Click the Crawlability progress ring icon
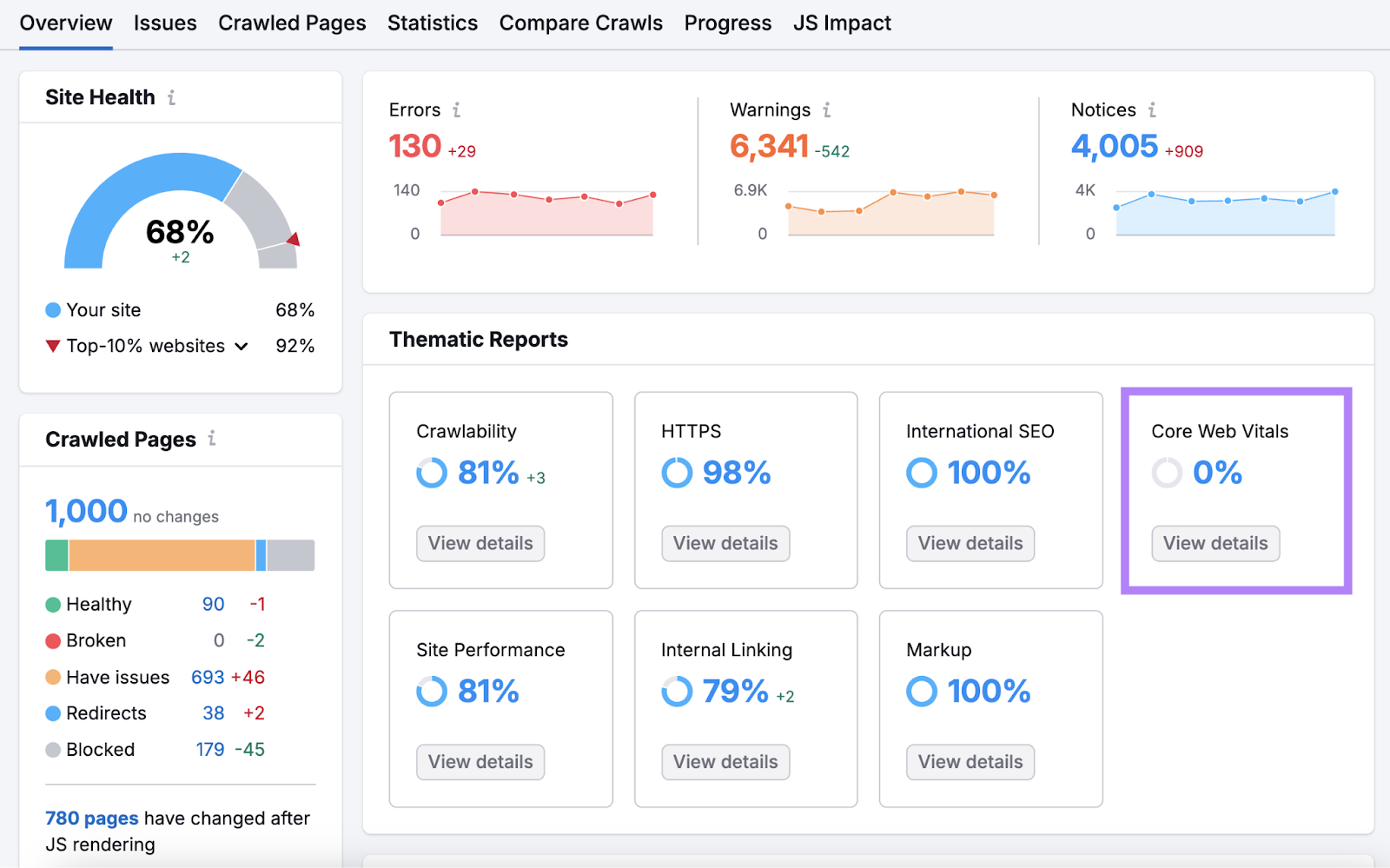The height and width of the screenshot is (868, 1390). [x=432, y=474]
